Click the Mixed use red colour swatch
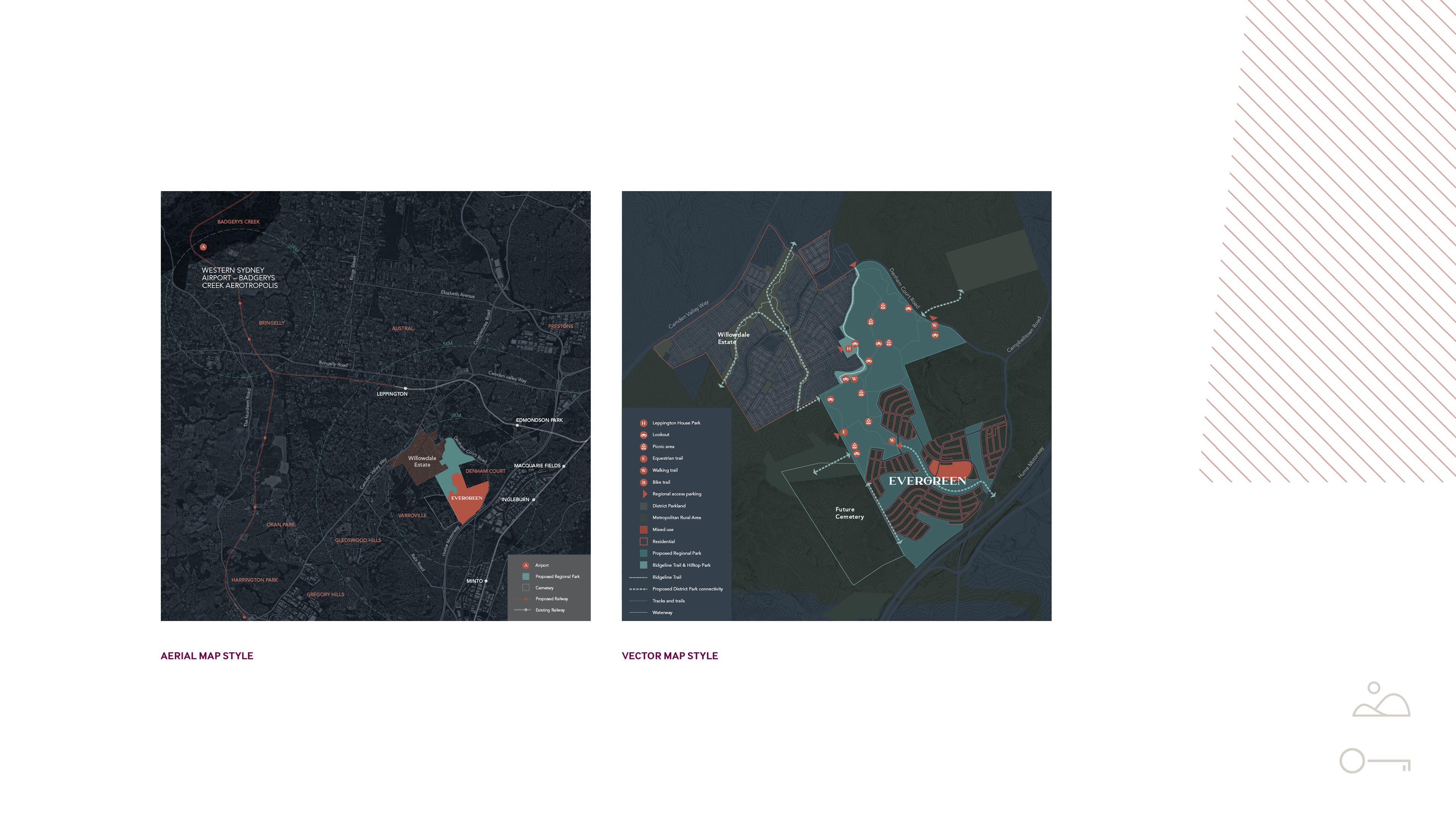The width and height of the screenshot is (1456, 819). (x=643, y=530)
